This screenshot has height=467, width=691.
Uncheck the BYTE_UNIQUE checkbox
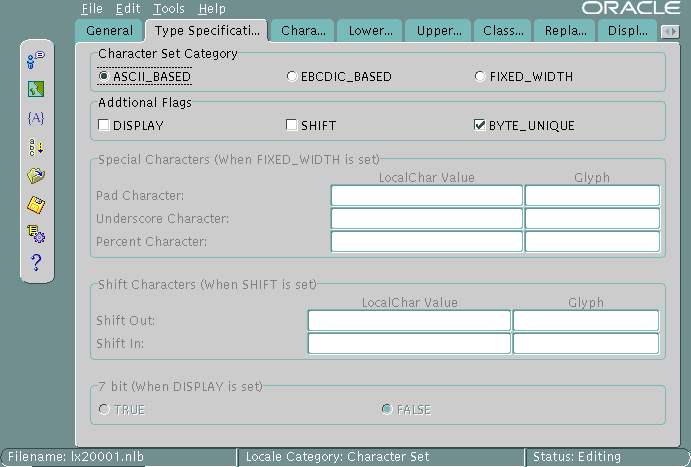click(480, 125)
